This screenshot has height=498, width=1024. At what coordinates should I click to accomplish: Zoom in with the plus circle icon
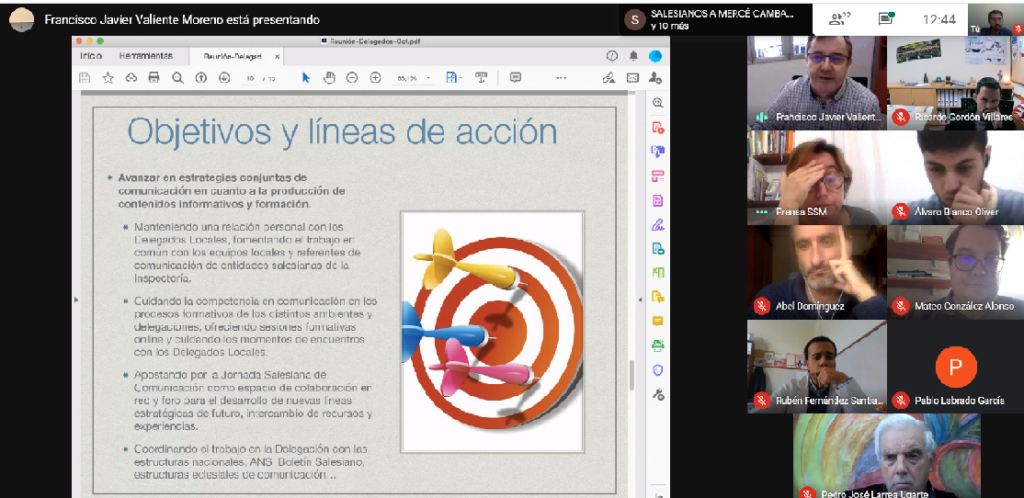coord(376,78)
